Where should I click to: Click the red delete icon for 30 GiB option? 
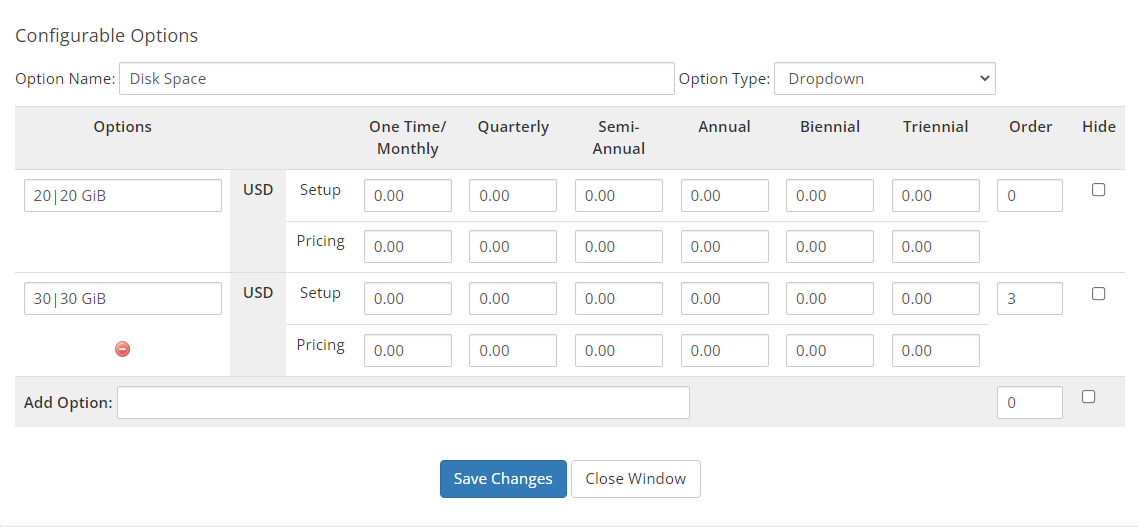coord(123,349)
